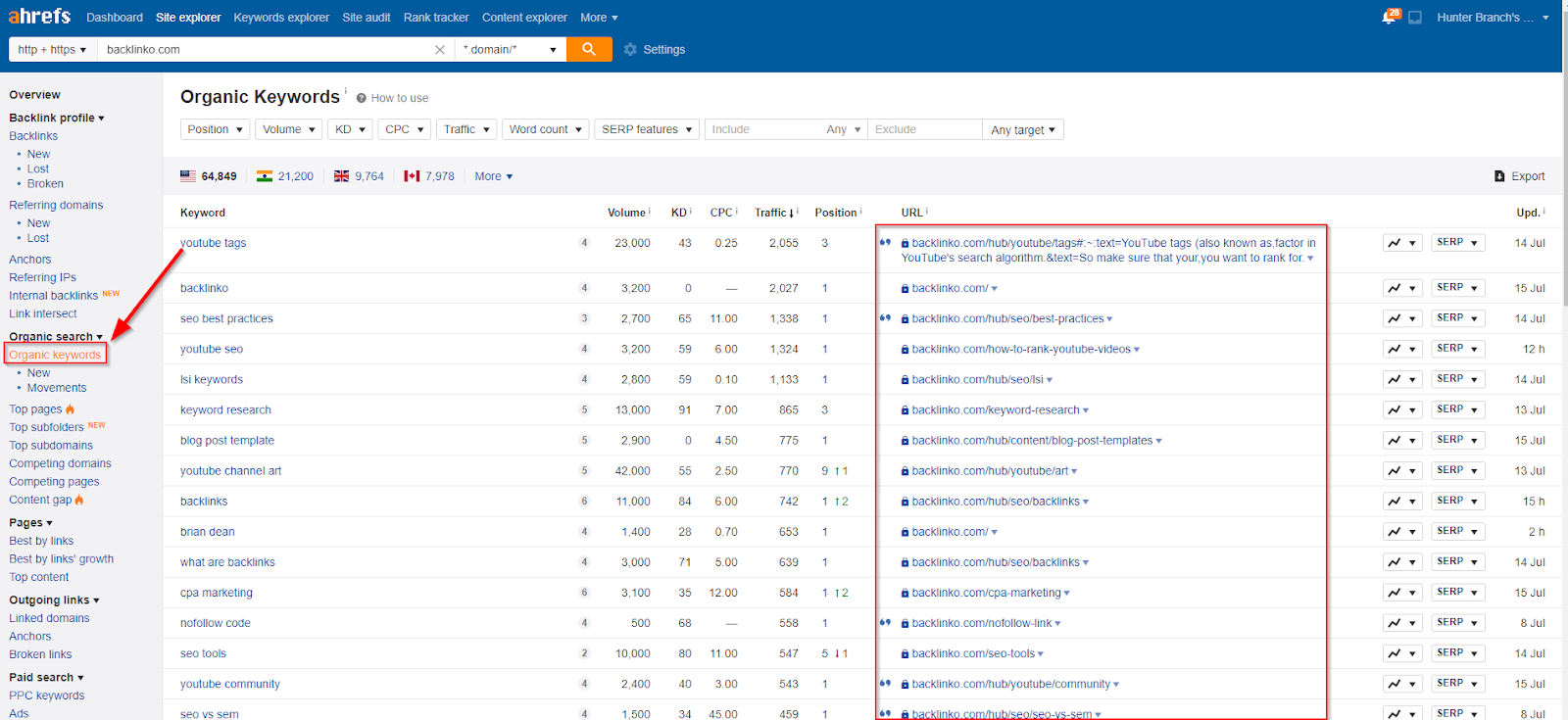Open URL backlinko.com/keyword-research
Screen dimensions: 1568x720
995,409
